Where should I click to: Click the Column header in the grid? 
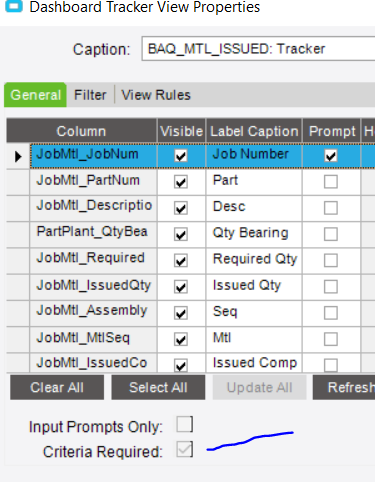81,131
